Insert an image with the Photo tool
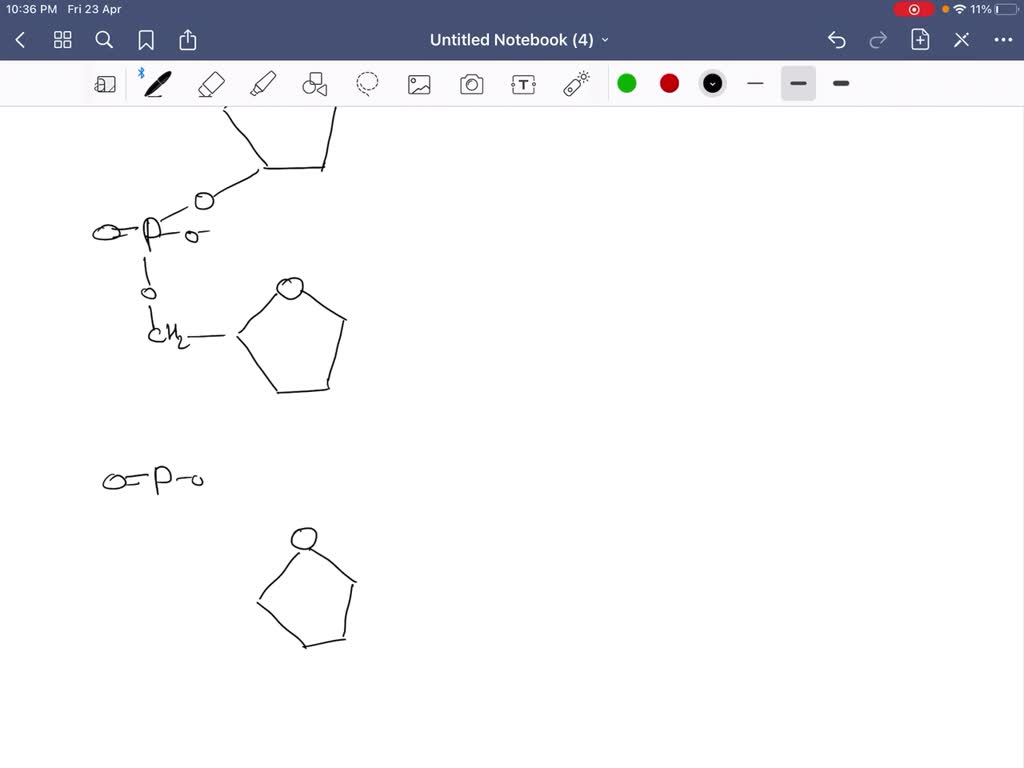 (x=419, y=84)
